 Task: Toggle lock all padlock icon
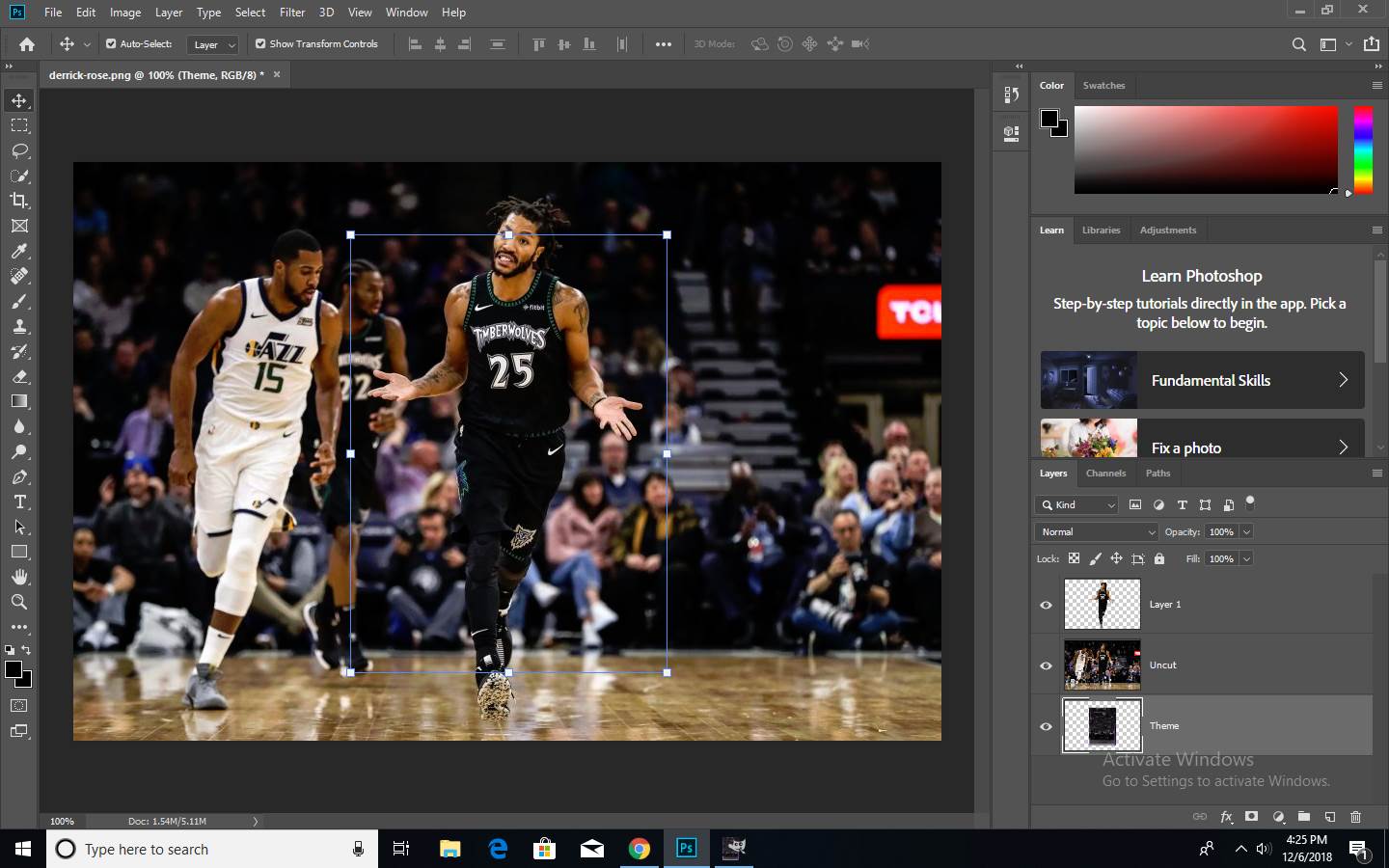pos(1159,558)
